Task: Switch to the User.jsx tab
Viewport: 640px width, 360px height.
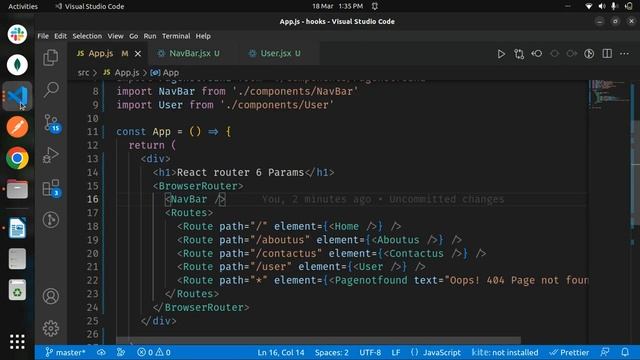Action: pyautogui.click(x=276, y=53)
